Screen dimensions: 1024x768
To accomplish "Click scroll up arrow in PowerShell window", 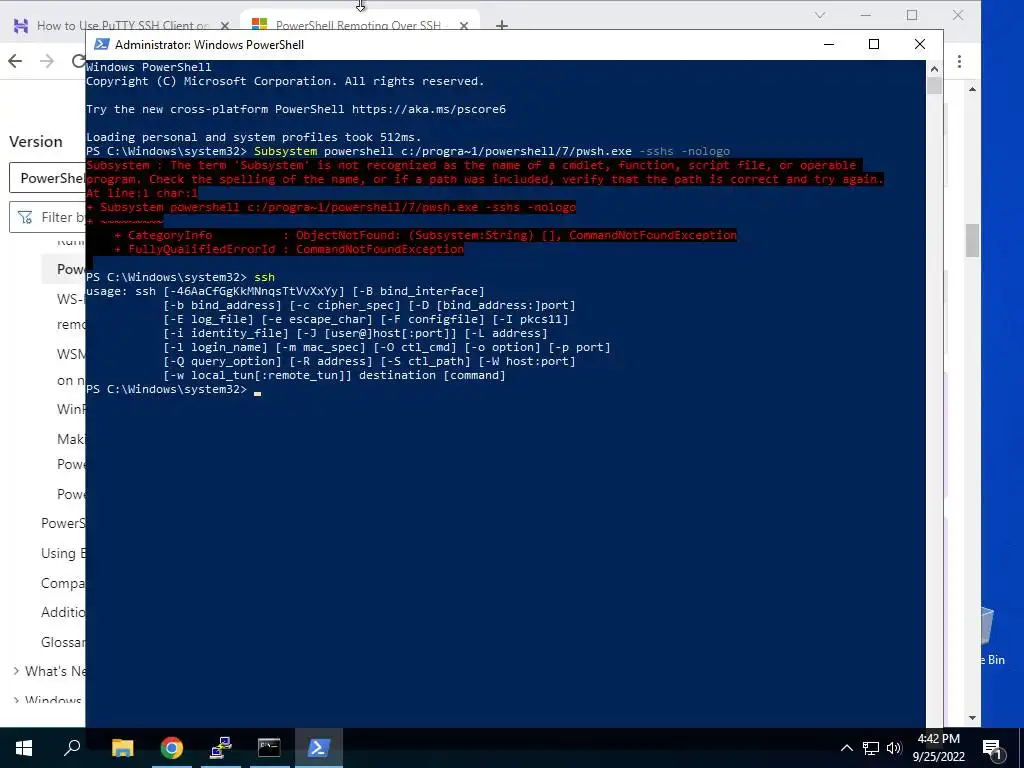I will 935,68.
